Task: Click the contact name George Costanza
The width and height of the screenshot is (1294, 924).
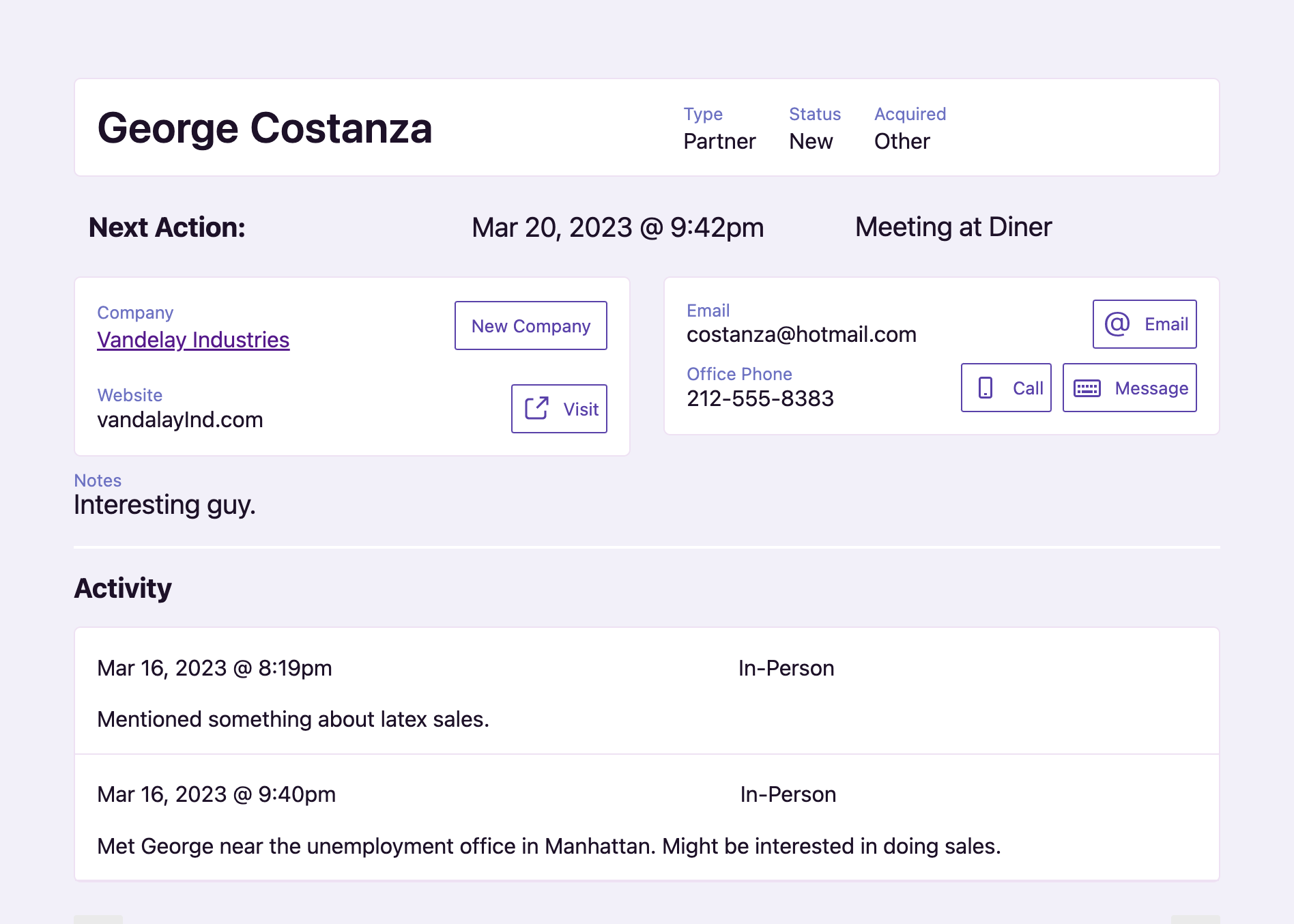Action: tap(265, 128)
